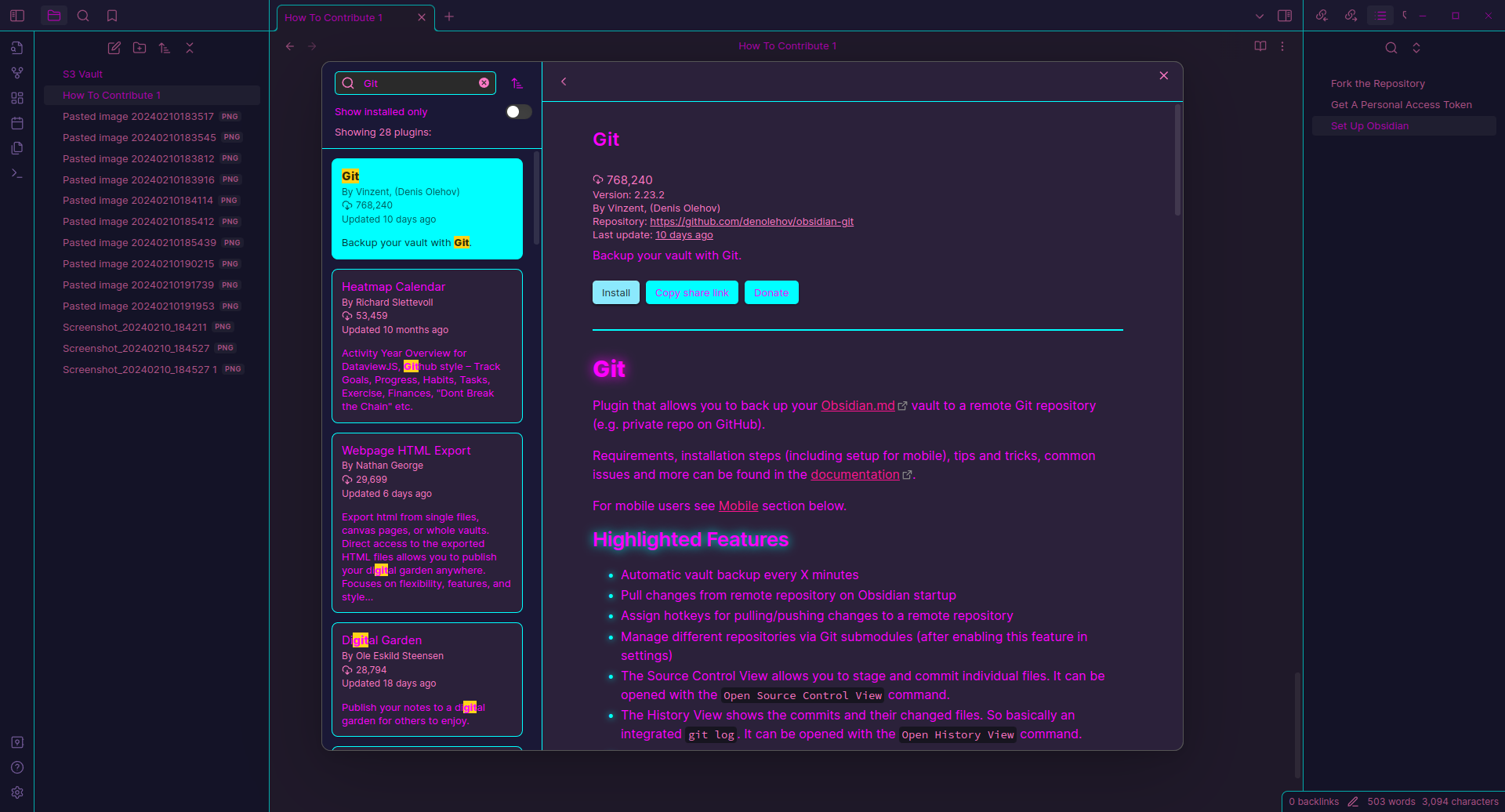Open the backlinks tab in the right sidebar
1505x812 pixels.
click(1322, 16)
